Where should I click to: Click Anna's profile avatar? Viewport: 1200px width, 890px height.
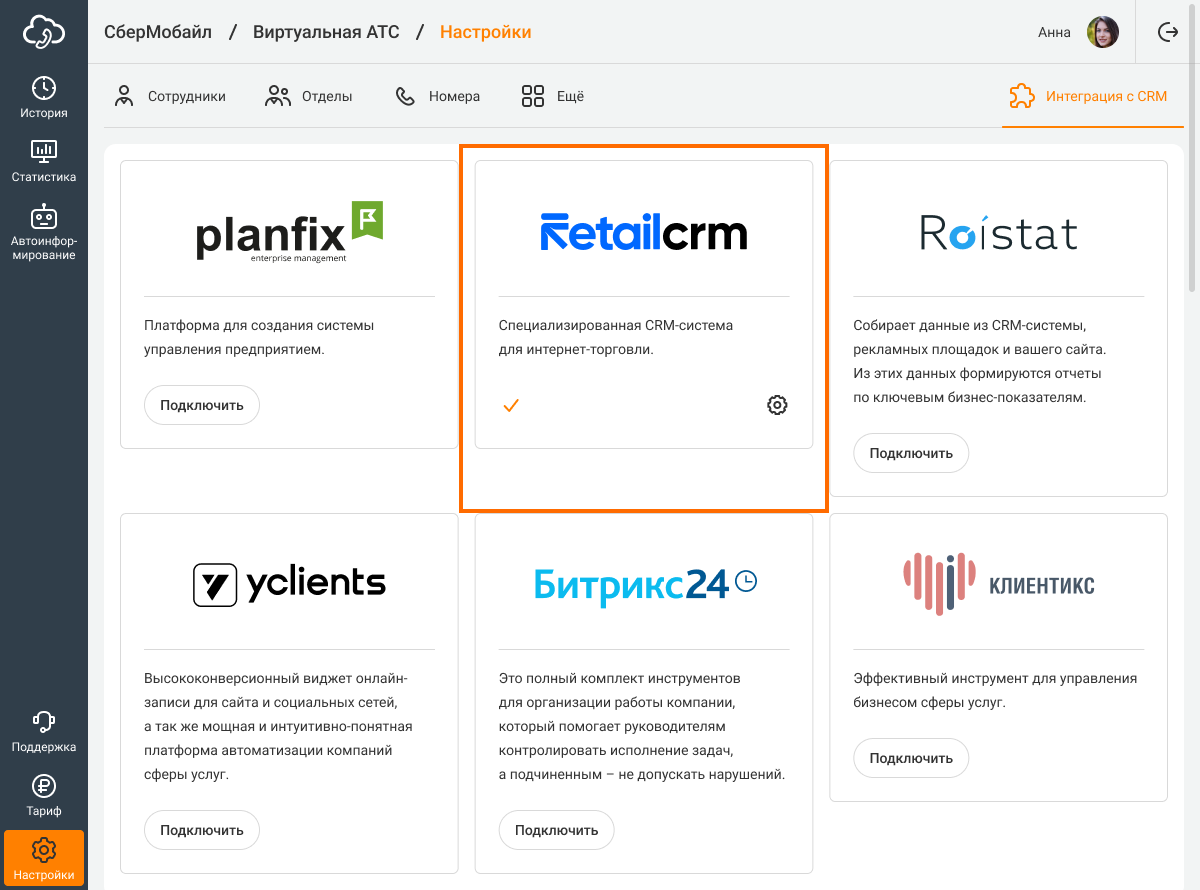coord(1103,32)
